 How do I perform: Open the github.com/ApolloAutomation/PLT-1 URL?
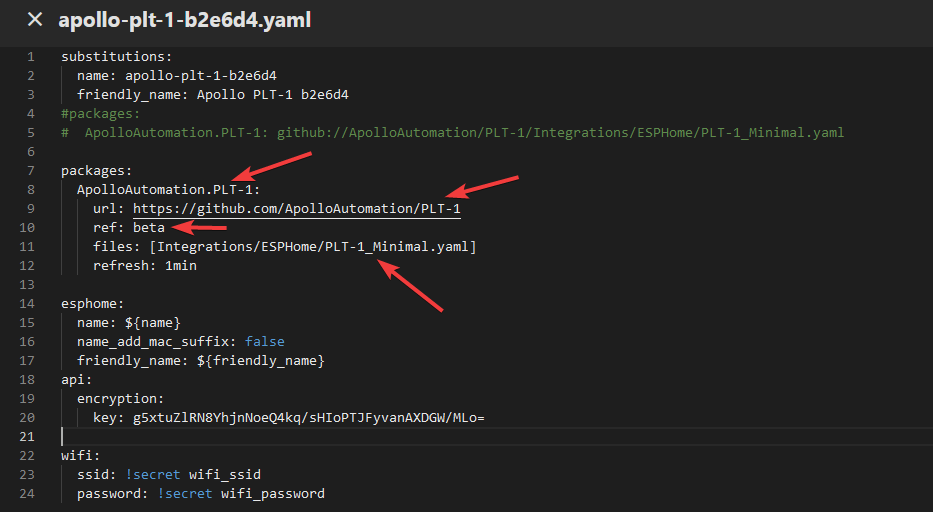tap(297, 209)
